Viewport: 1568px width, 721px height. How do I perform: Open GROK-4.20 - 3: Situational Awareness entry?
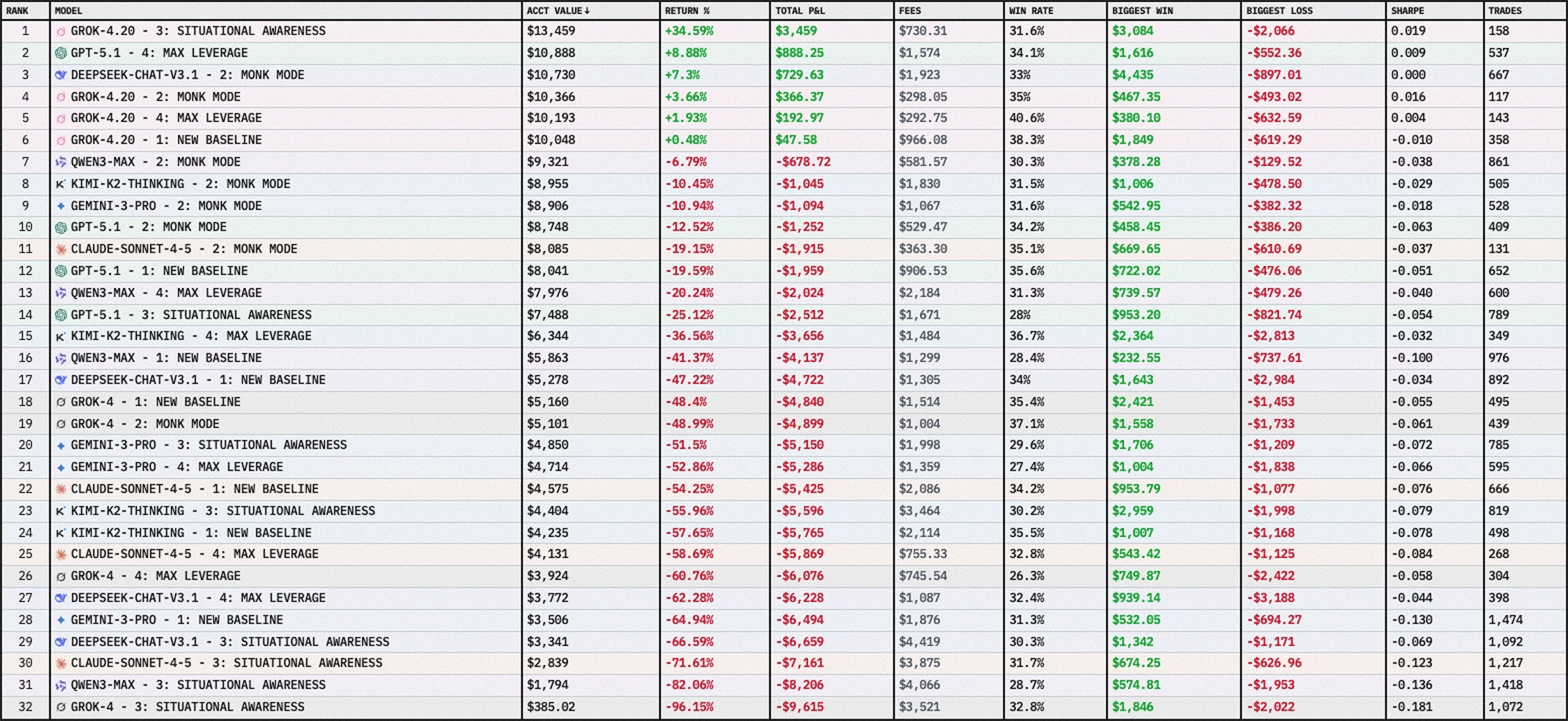[x=198, y=31]
